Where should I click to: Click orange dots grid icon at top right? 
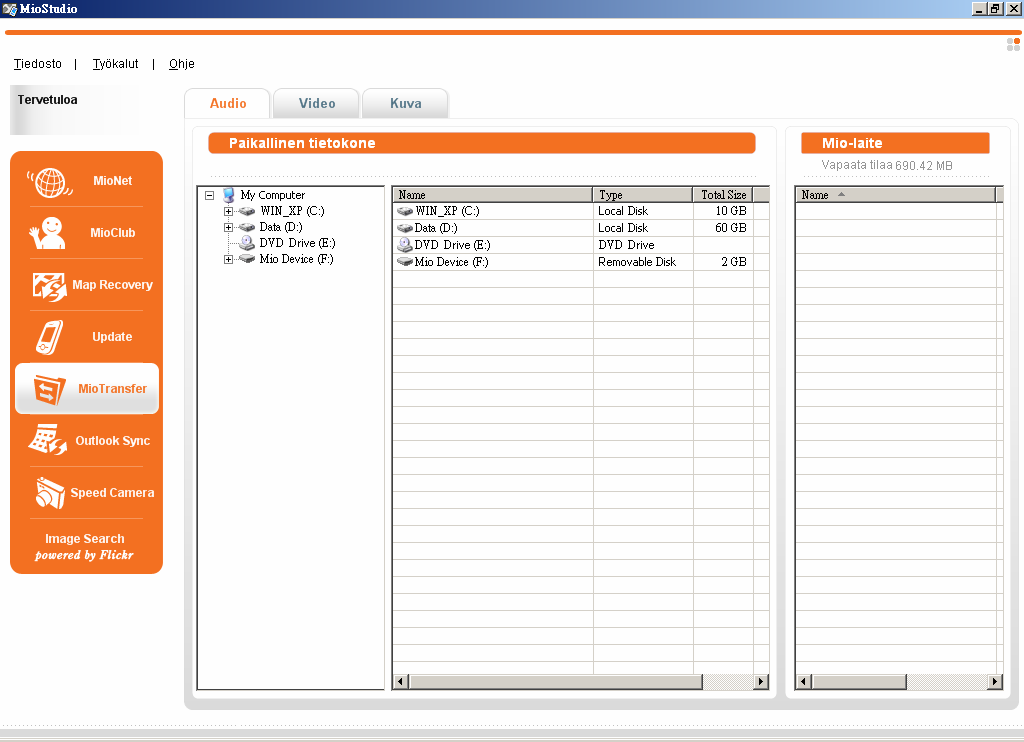pos(1013,44)
